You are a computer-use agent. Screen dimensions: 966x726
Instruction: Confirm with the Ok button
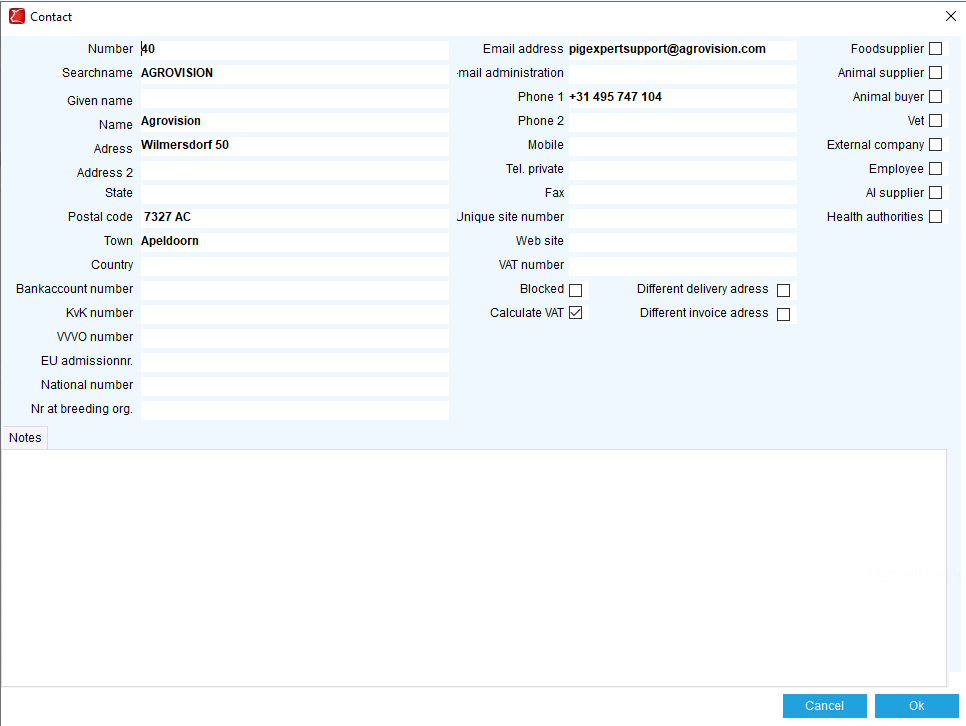click(x=916, y=706)
